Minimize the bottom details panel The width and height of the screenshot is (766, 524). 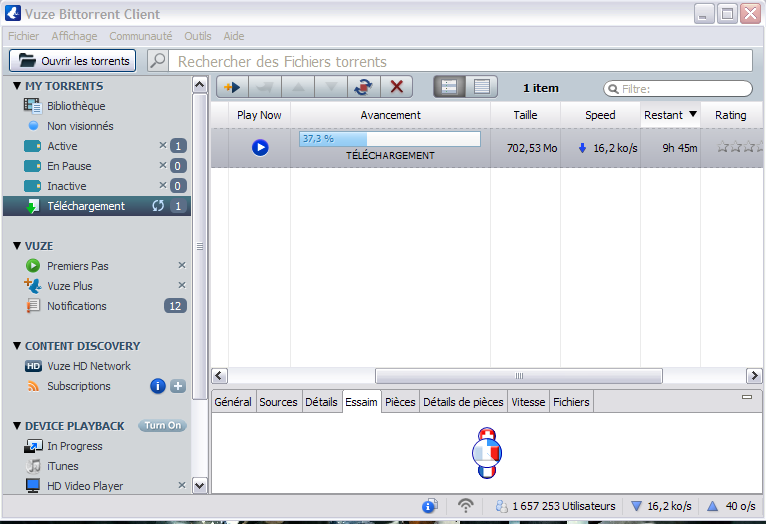pos(747,397)
